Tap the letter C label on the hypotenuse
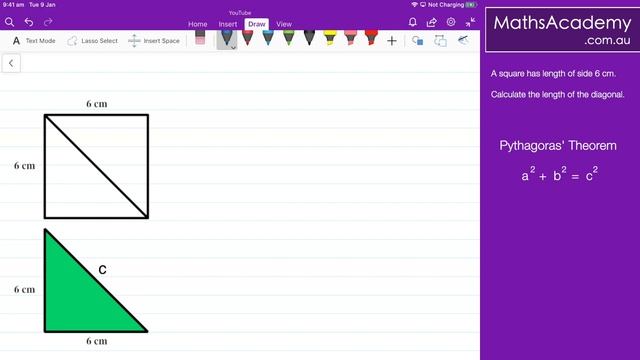This screenshot has width=640, height=360. click(102, 269)
